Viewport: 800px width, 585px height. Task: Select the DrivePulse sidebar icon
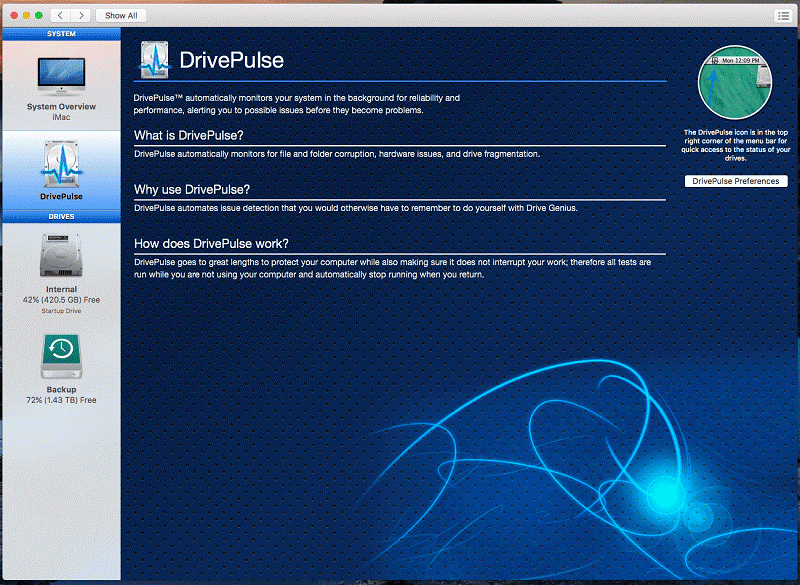pyautogui.click(x=61, y=164)
